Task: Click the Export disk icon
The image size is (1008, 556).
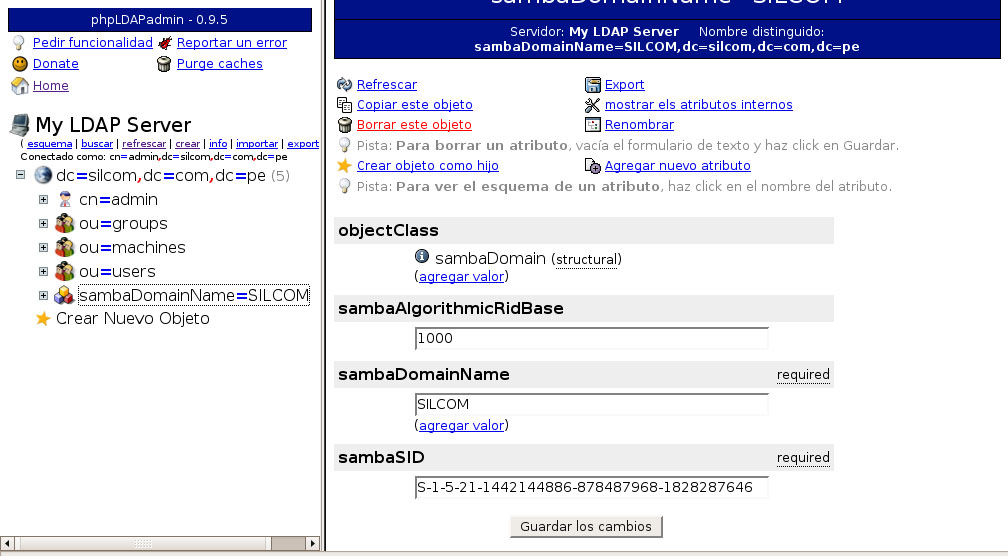Action: (593, 85)
